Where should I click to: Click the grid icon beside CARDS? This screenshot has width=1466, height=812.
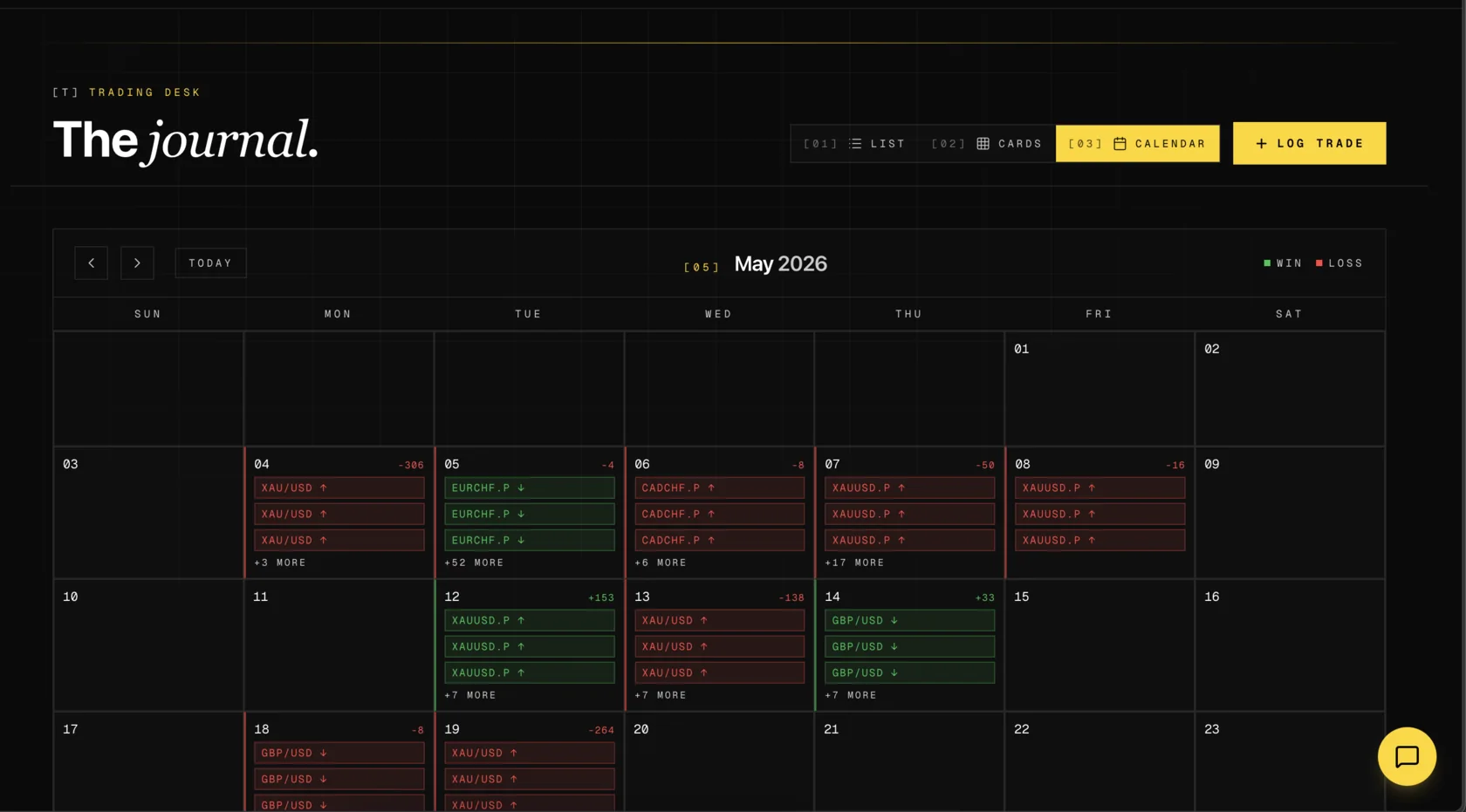pos(983,144)
